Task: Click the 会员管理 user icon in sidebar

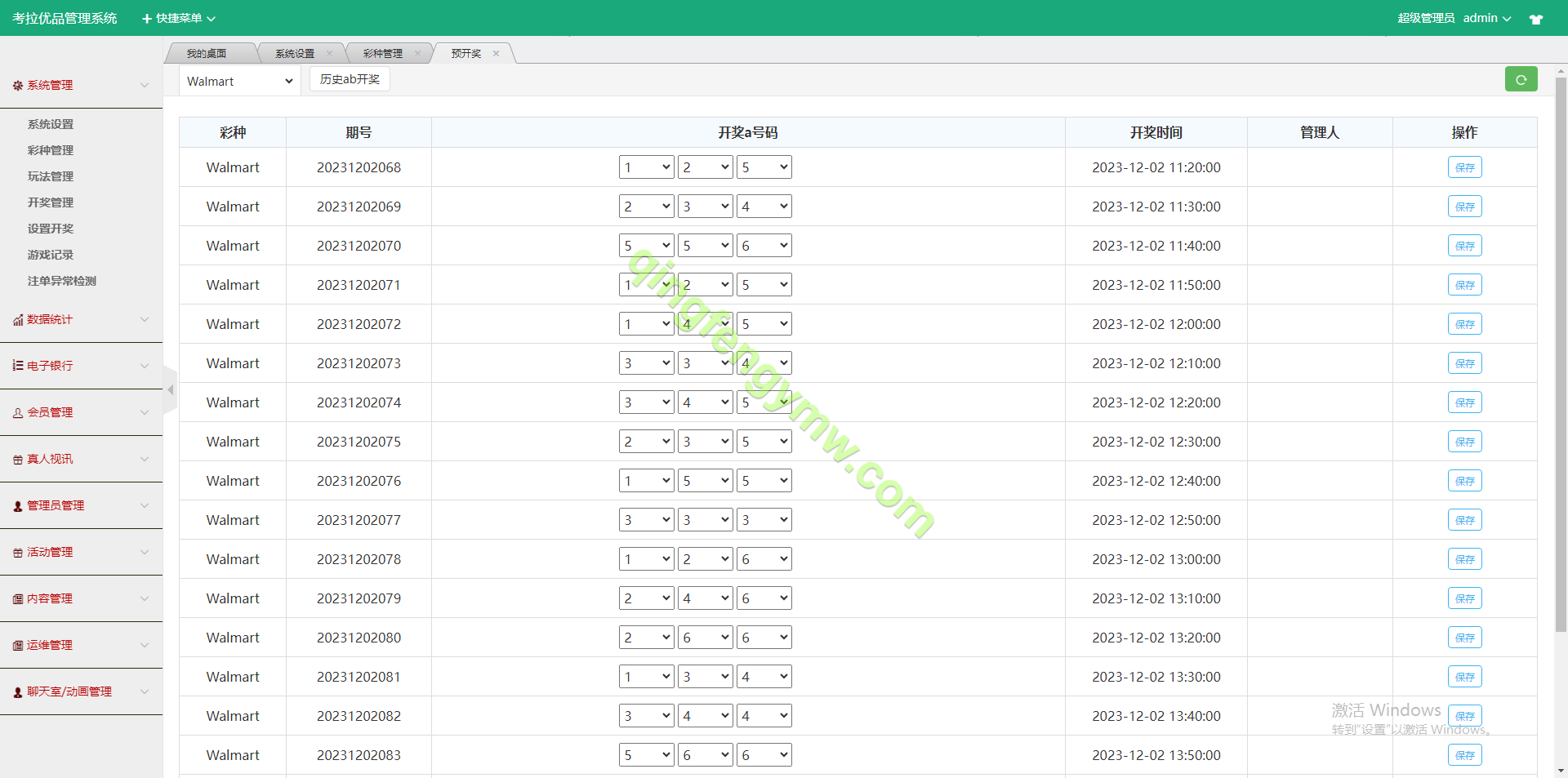Action: click(x=17, y=413)
